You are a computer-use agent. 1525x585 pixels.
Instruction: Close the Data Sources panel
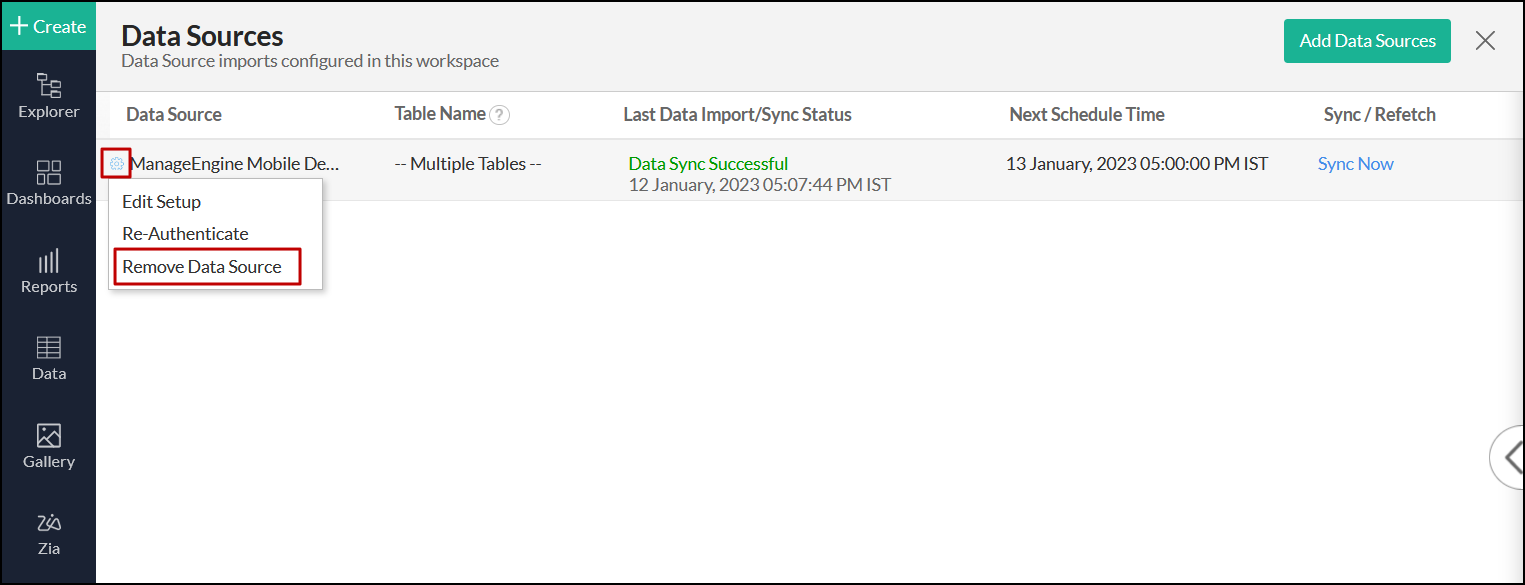pyautogui.click(x=1485, y=41)
